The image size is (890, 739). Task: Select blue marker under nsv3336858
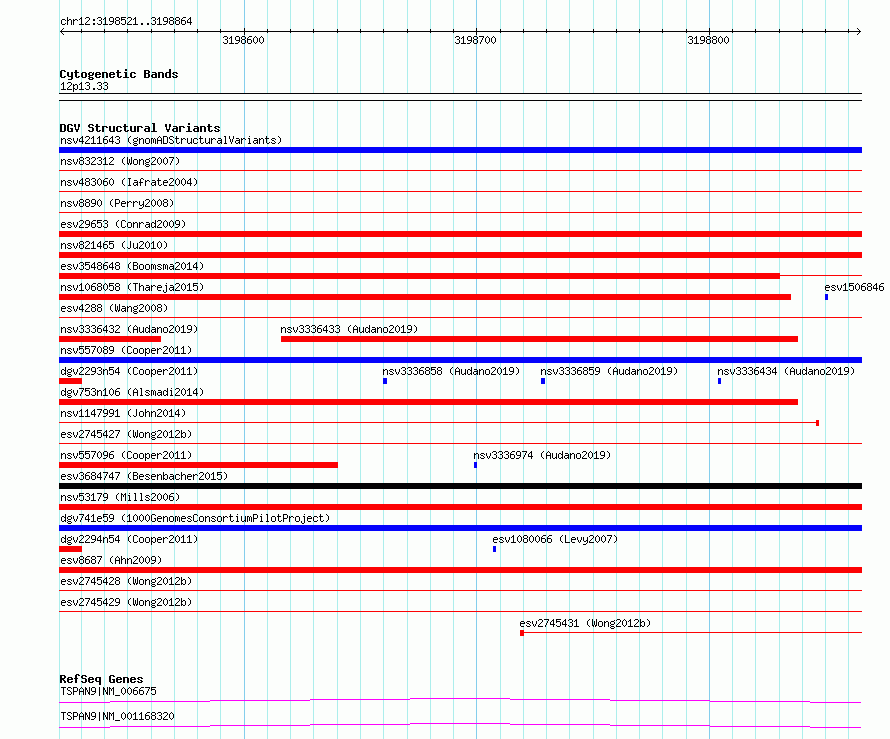[x=385, y=381]
